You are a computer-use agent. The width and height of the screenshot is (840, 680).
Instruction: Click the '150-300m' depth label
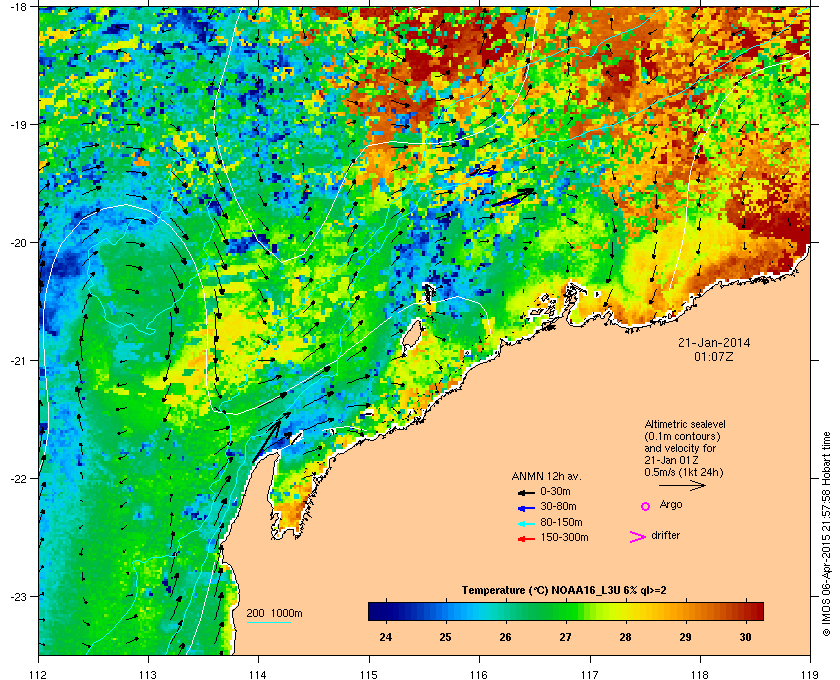(564, 537)
